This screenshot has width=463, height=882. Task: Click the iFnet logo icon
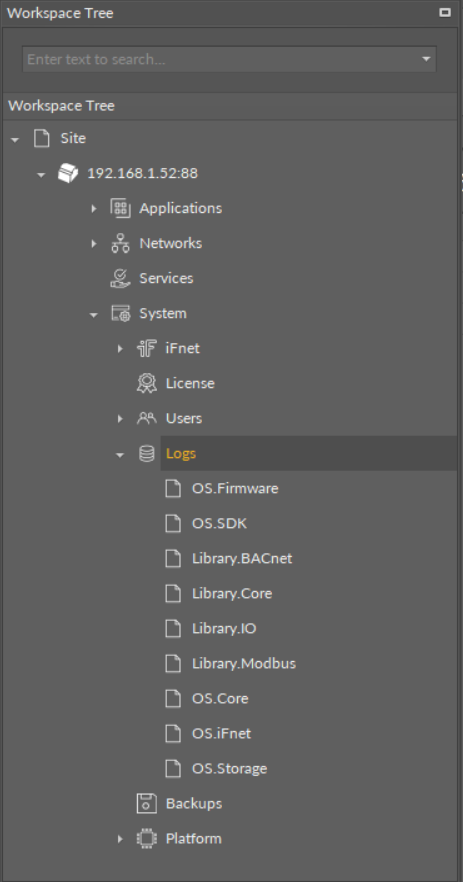tap(146, 348)
